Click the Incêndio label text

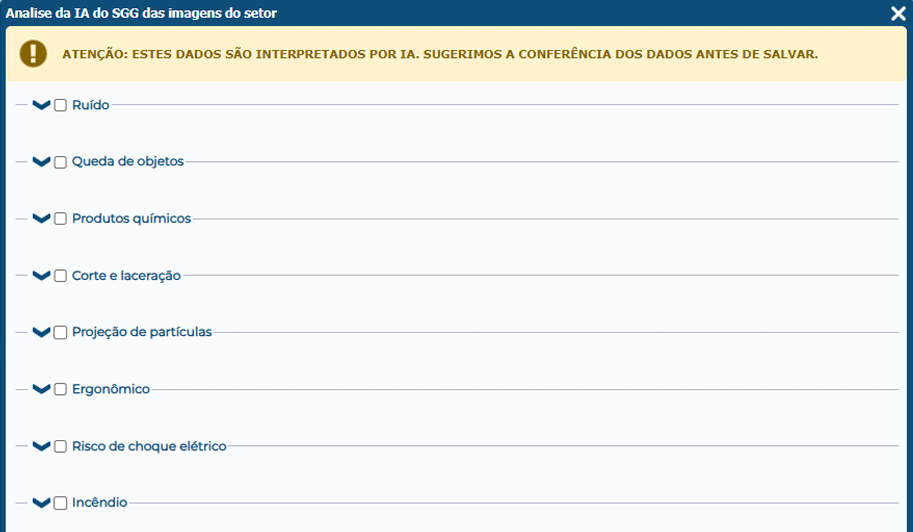click(x=100, y=503)
